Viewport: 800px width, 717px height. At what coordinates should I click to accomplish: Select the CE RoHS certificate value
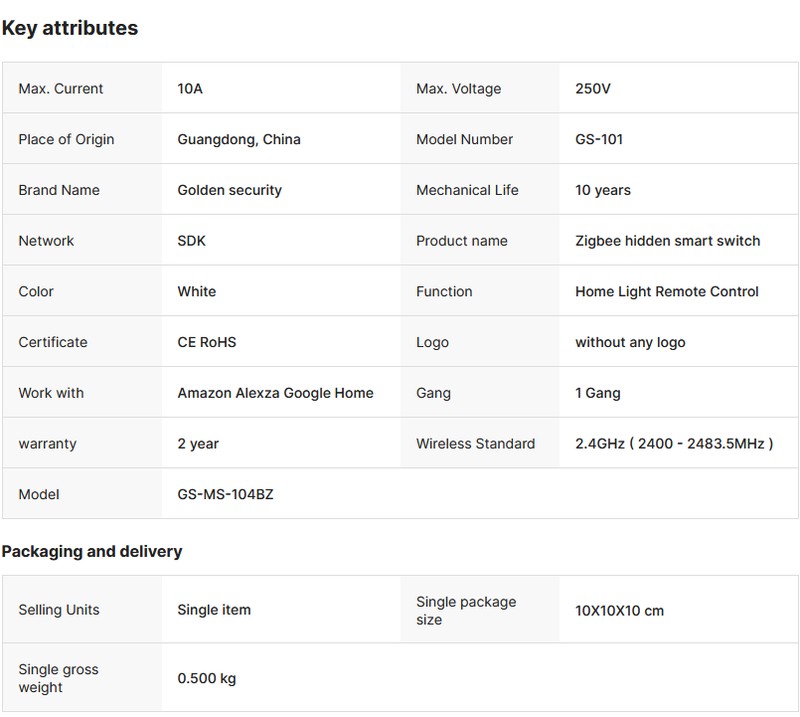point(207,342)
